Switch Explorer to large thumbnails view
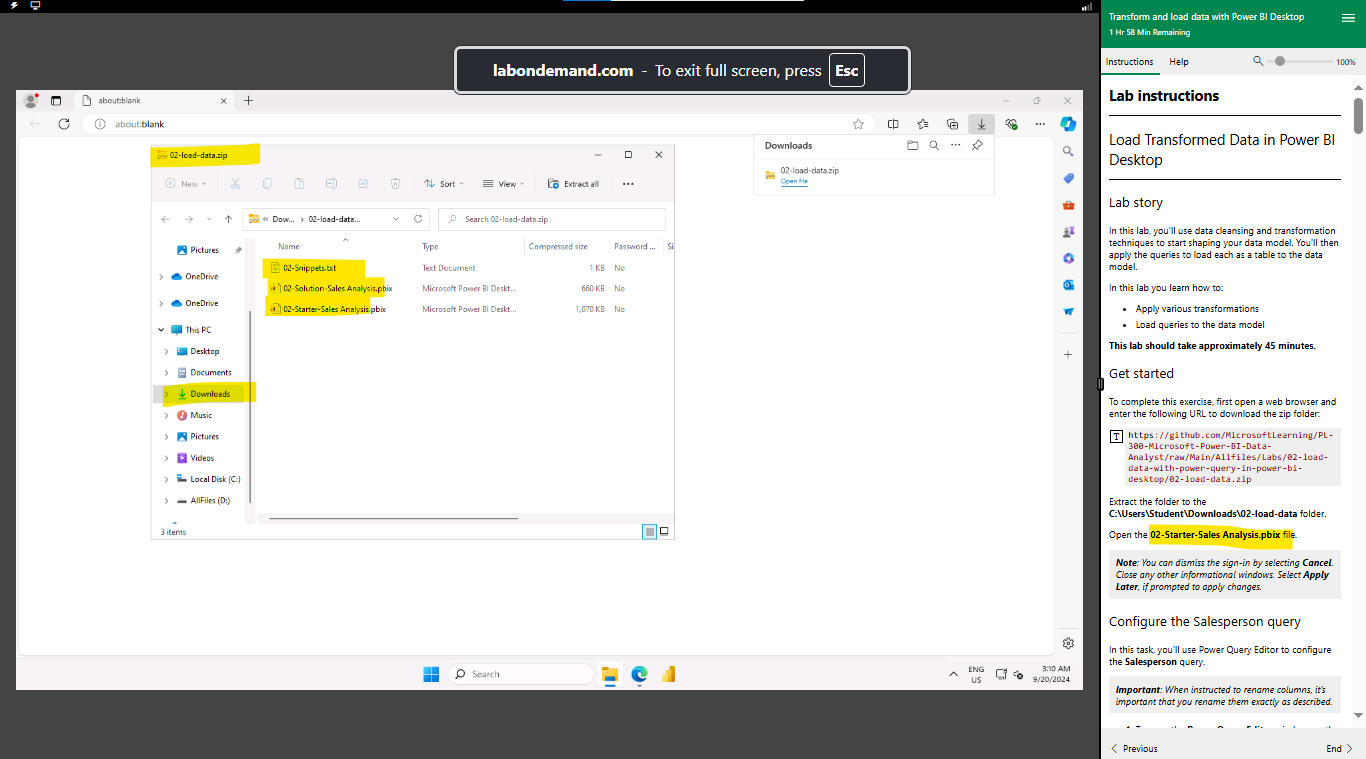The width and height of the screenshot is (1366, 759). point(664,531)
